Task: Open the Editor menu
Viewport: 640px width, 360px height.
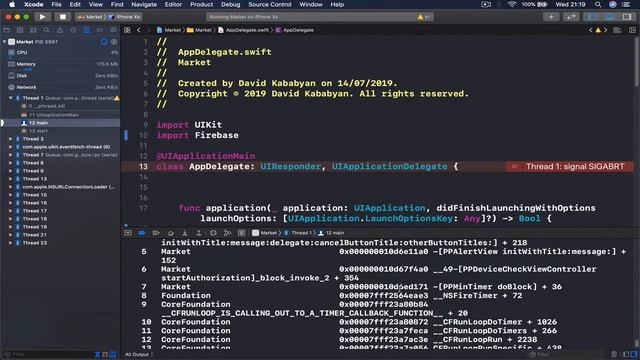Action: coord(173,4)
